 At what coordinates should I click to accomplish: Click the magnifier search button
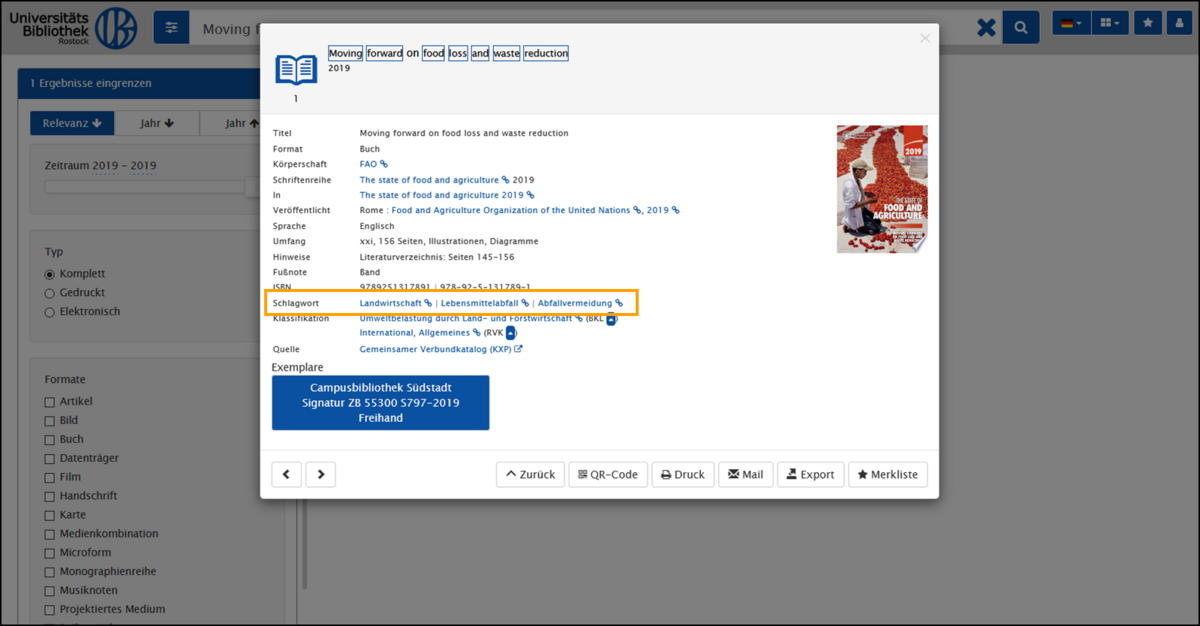[x=1021, y=28]
